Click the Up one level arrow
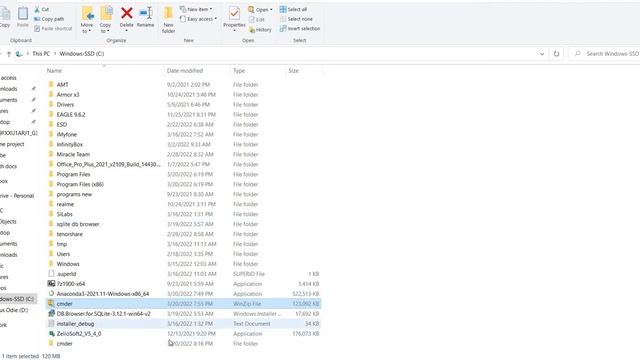Screen dimensions: 640x360 [9, 53]
